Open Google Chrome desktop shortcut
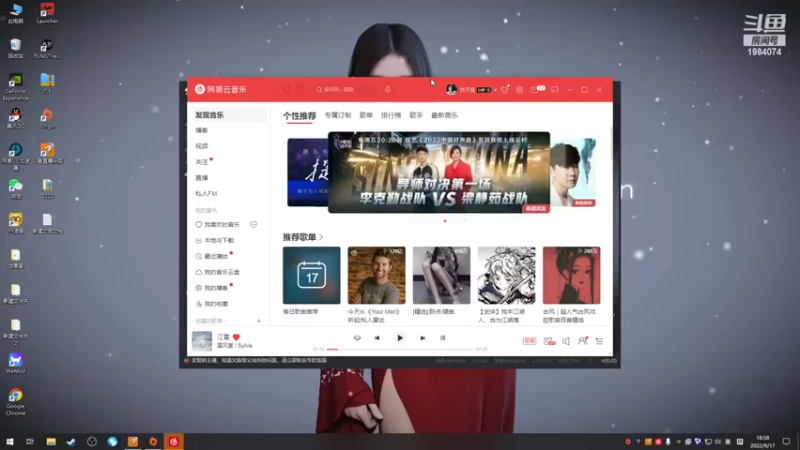Viewport: 800px width, 450px height. click(15, 402)
